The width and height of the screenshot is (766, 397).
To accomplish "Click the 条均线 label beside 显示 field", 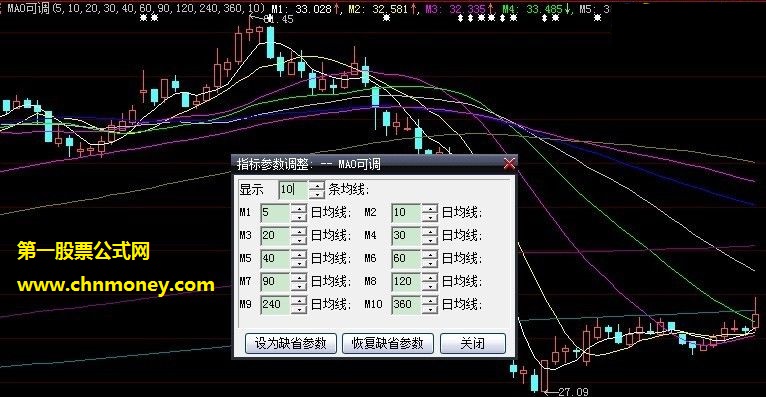I will pyautogui.click(x=349, y=189).
